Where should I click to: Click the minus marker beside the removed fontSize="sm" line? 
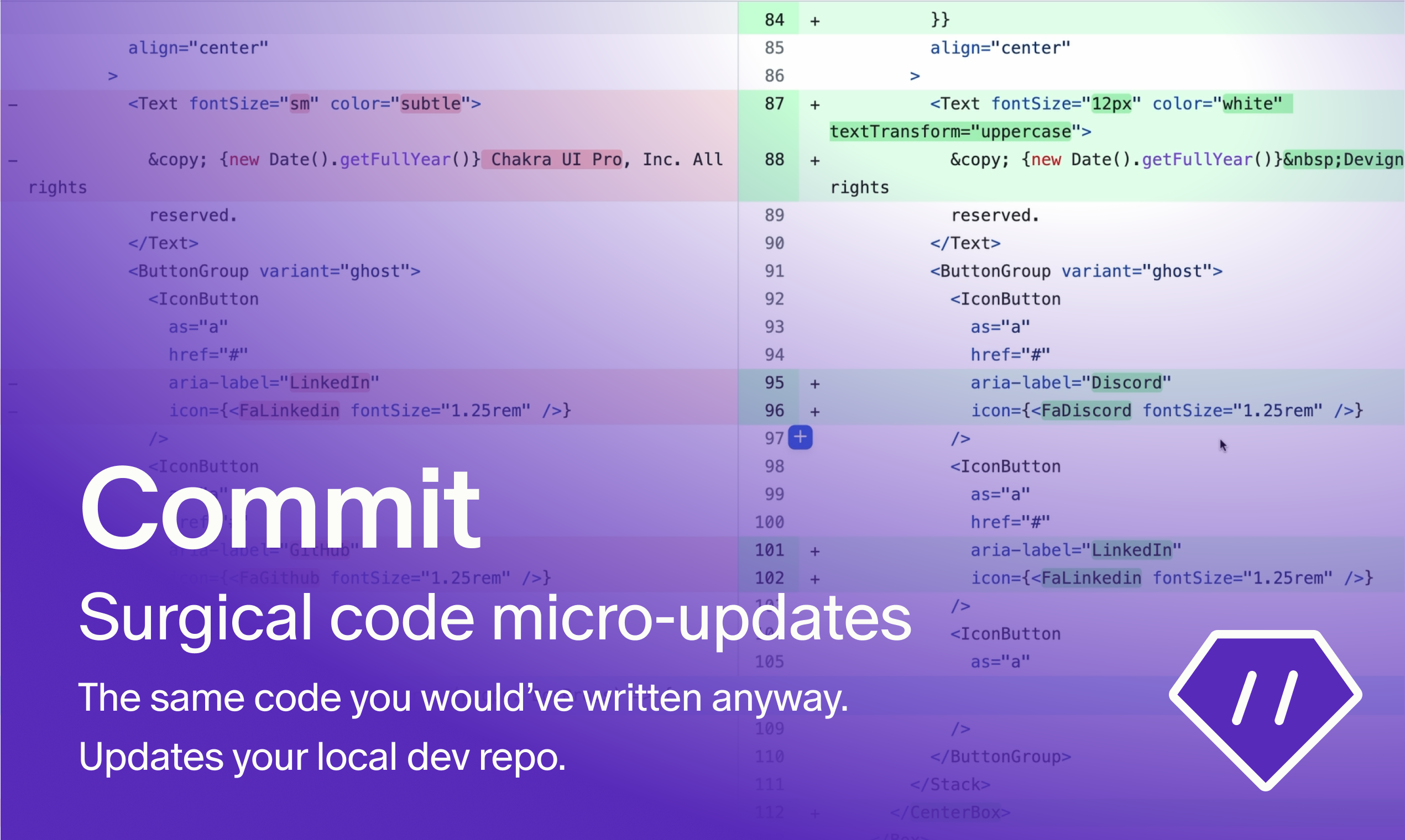point(13,104)
